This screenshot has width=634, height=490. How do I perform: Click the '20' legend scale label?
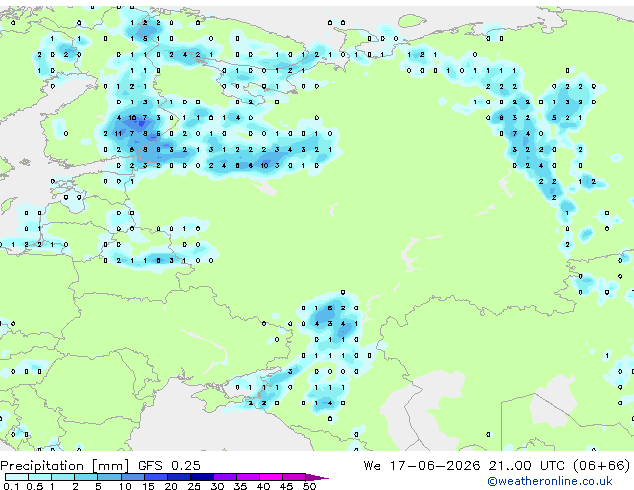point(171,486)
